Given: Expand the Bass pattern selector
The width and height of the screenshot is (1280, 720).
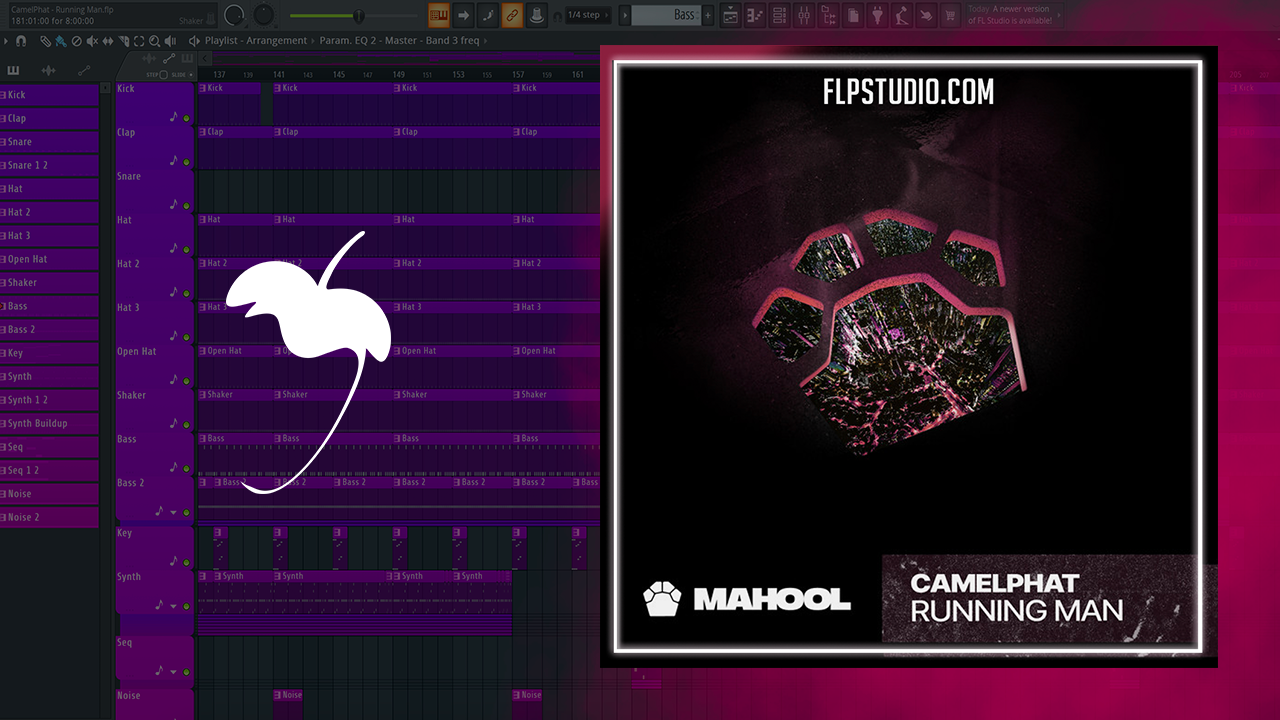Looking at the screenshot, I should (625, 15).
